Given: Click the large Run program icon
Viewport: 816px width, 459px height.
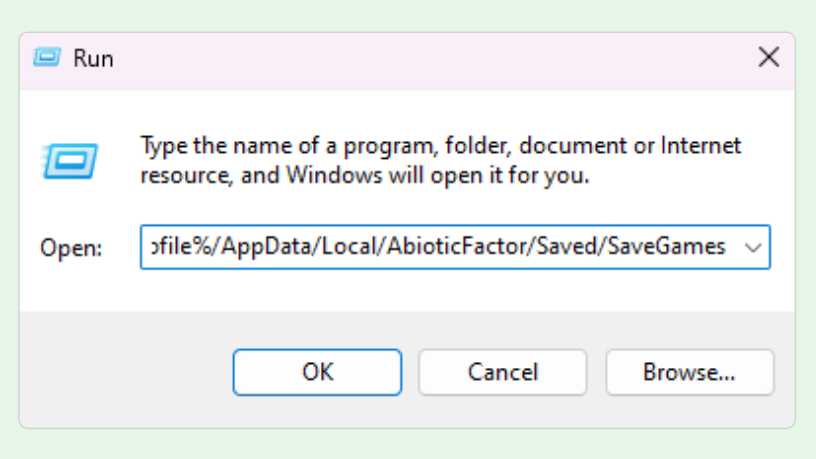Looking at the screenshot, I should pyautogui.click(x=69, y=159).
